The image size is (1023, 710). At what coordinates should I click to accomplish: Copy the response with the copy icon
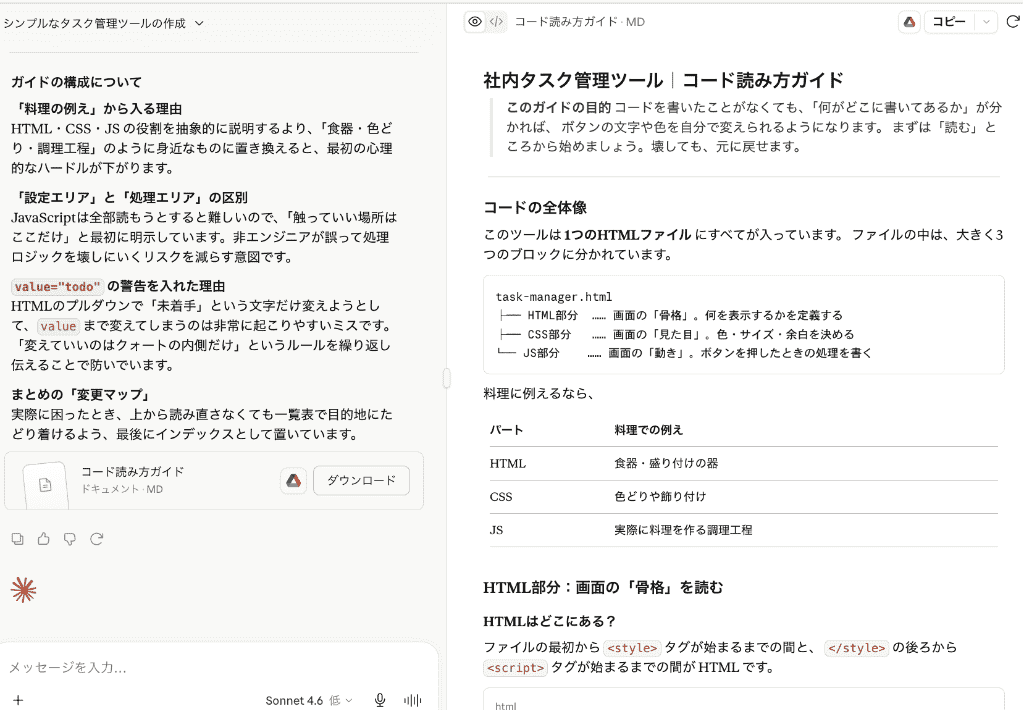point(18,539)
